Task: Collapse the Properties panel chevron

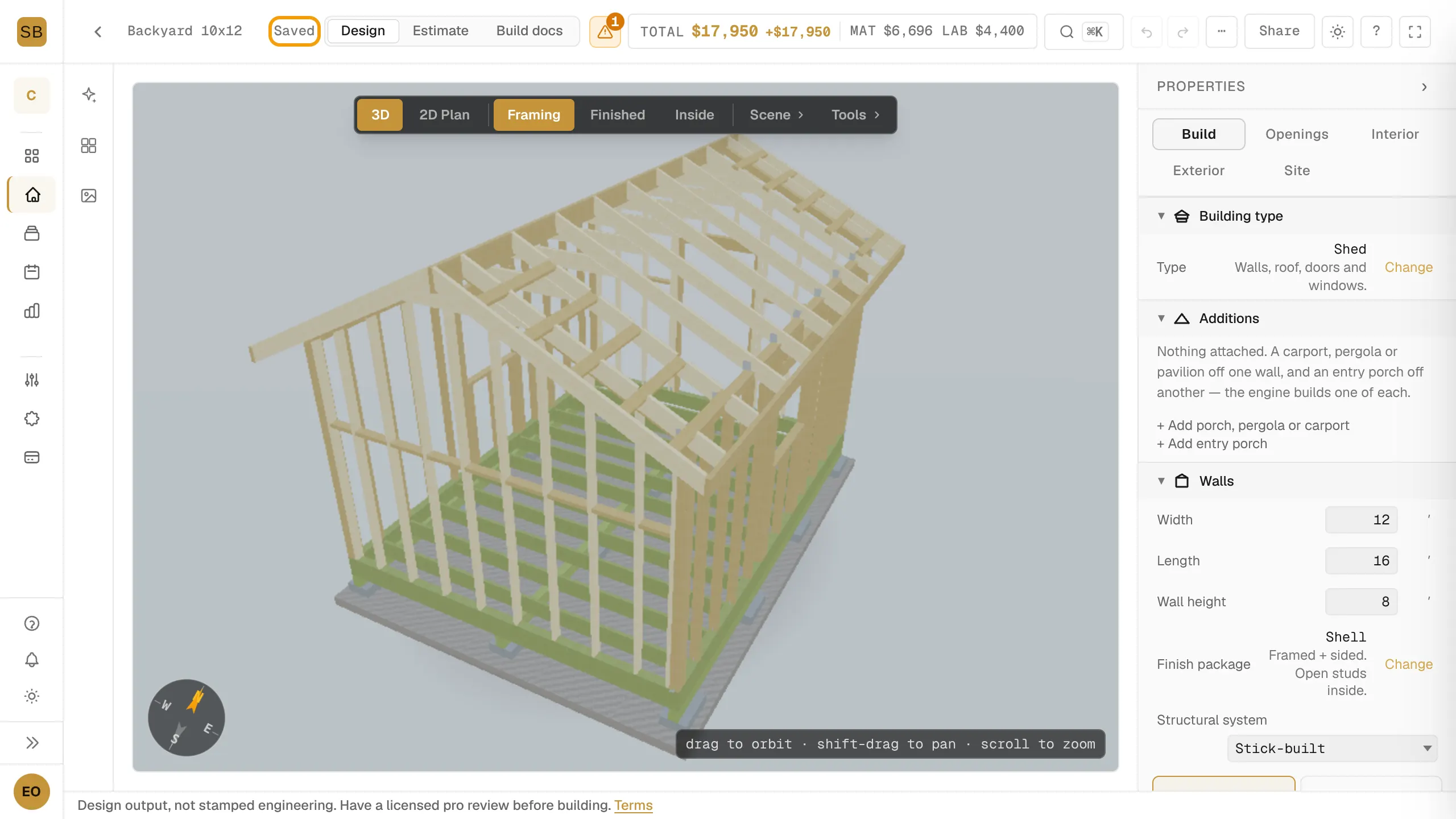Action: point(1424,86)
